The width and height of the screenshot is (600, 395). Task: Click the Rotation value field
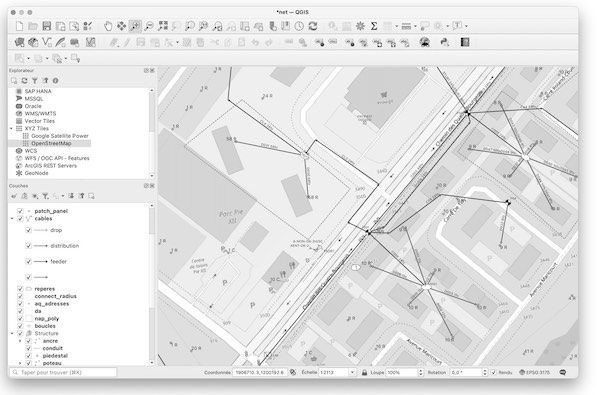point(466,372)
